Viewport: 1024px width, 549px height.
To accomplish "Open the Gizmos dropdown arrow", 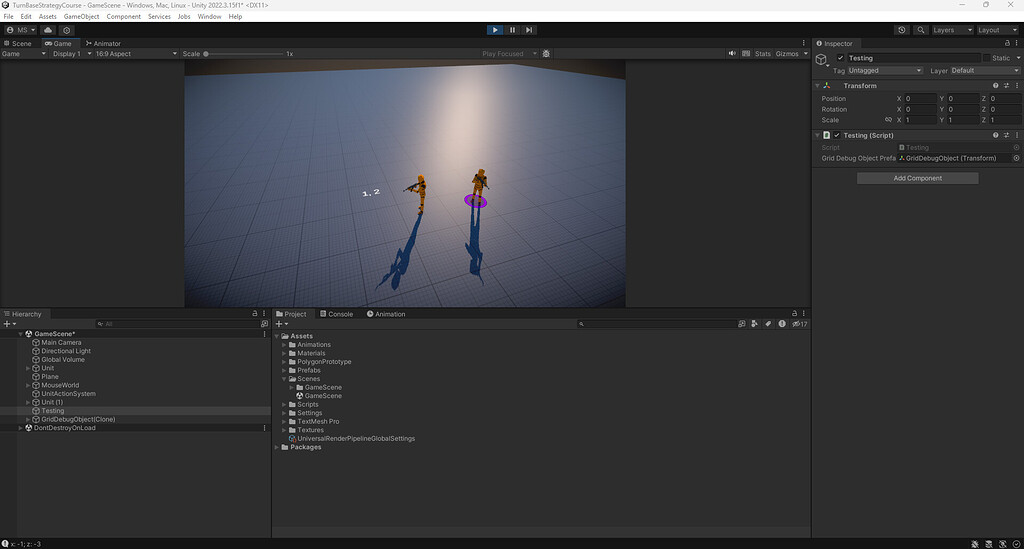I will (x=806, y=54).
